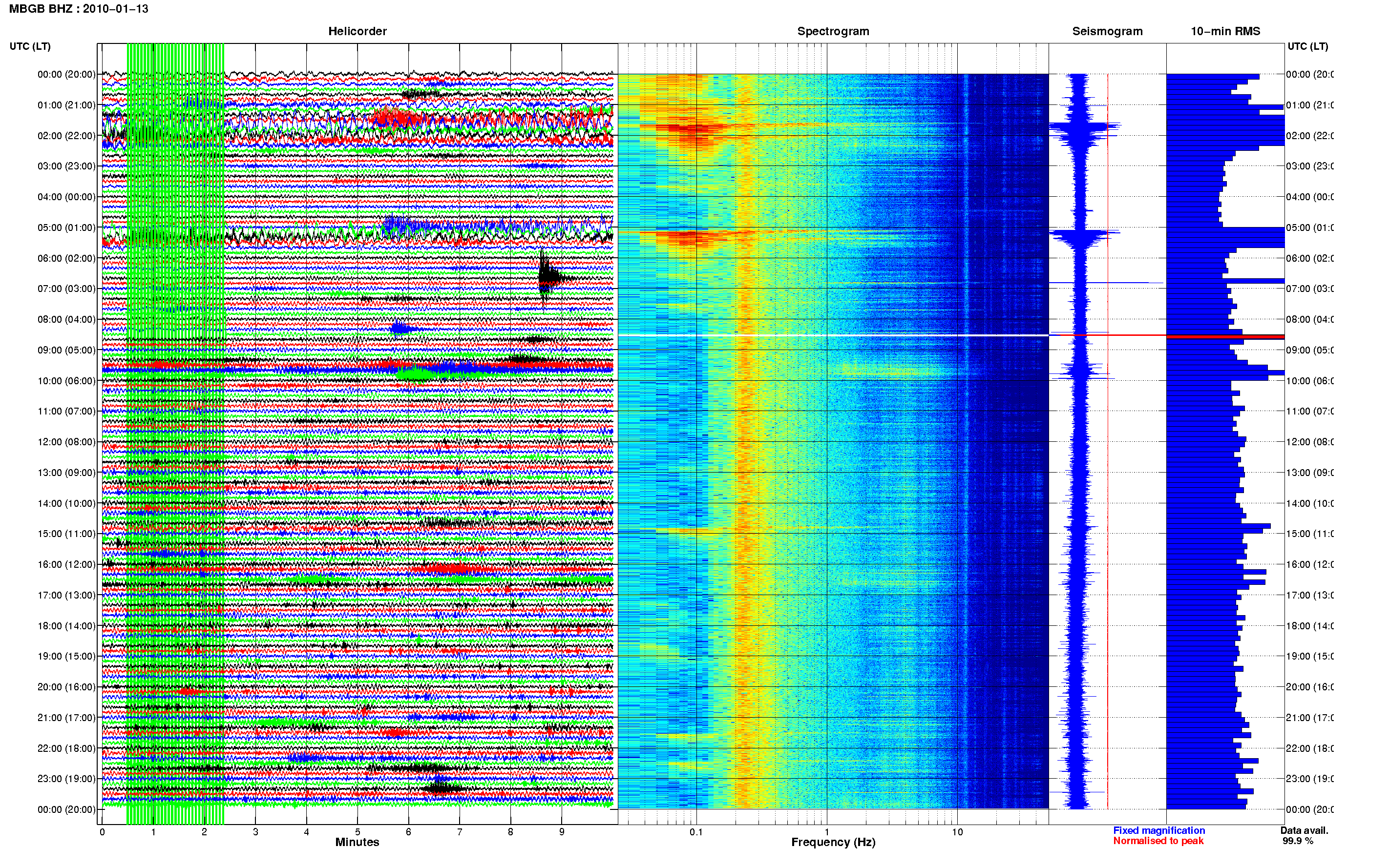Click the "18:00 (14:00)" helicorder time label
This screenshot has height=868, width=1389.
coord(66,626)
